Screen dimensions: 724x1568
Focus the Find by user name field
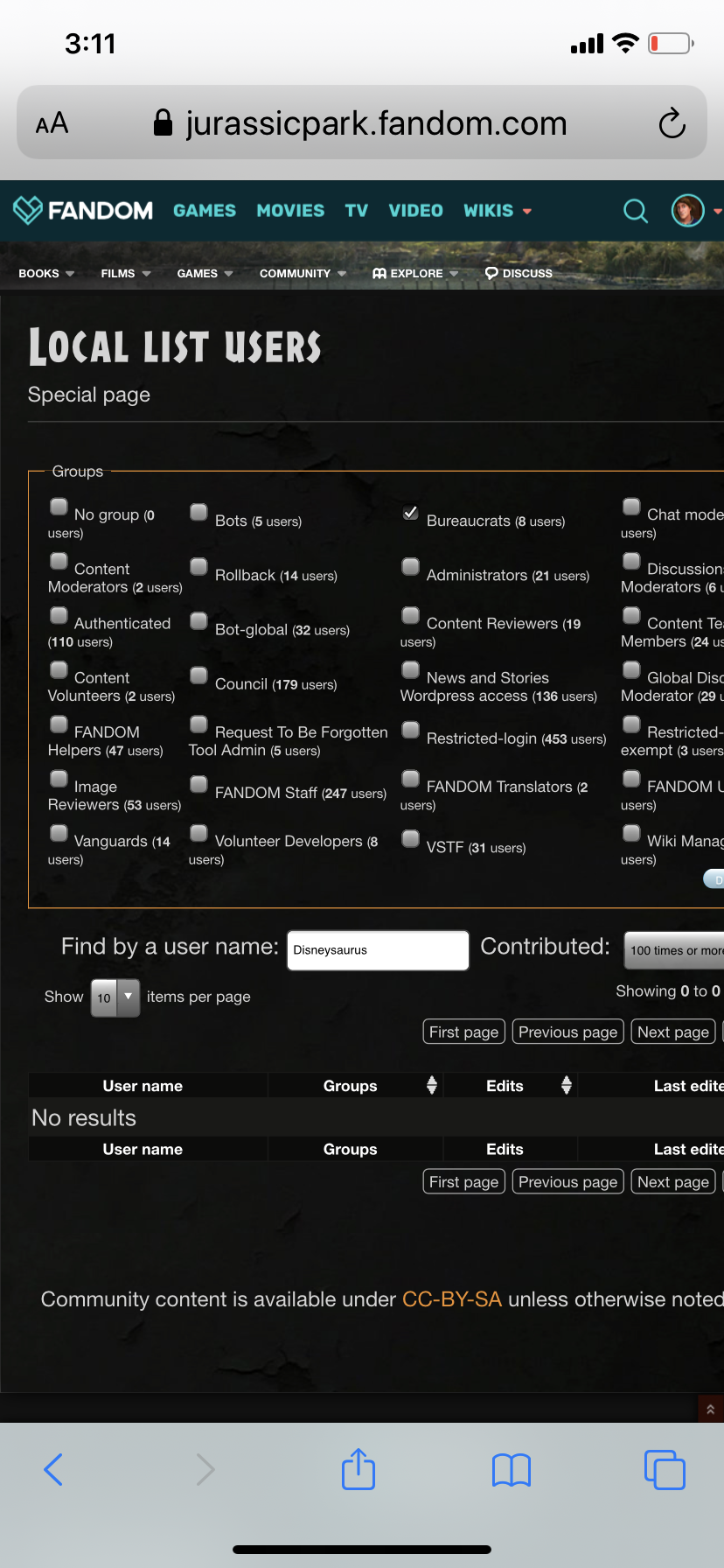point(378,950)
